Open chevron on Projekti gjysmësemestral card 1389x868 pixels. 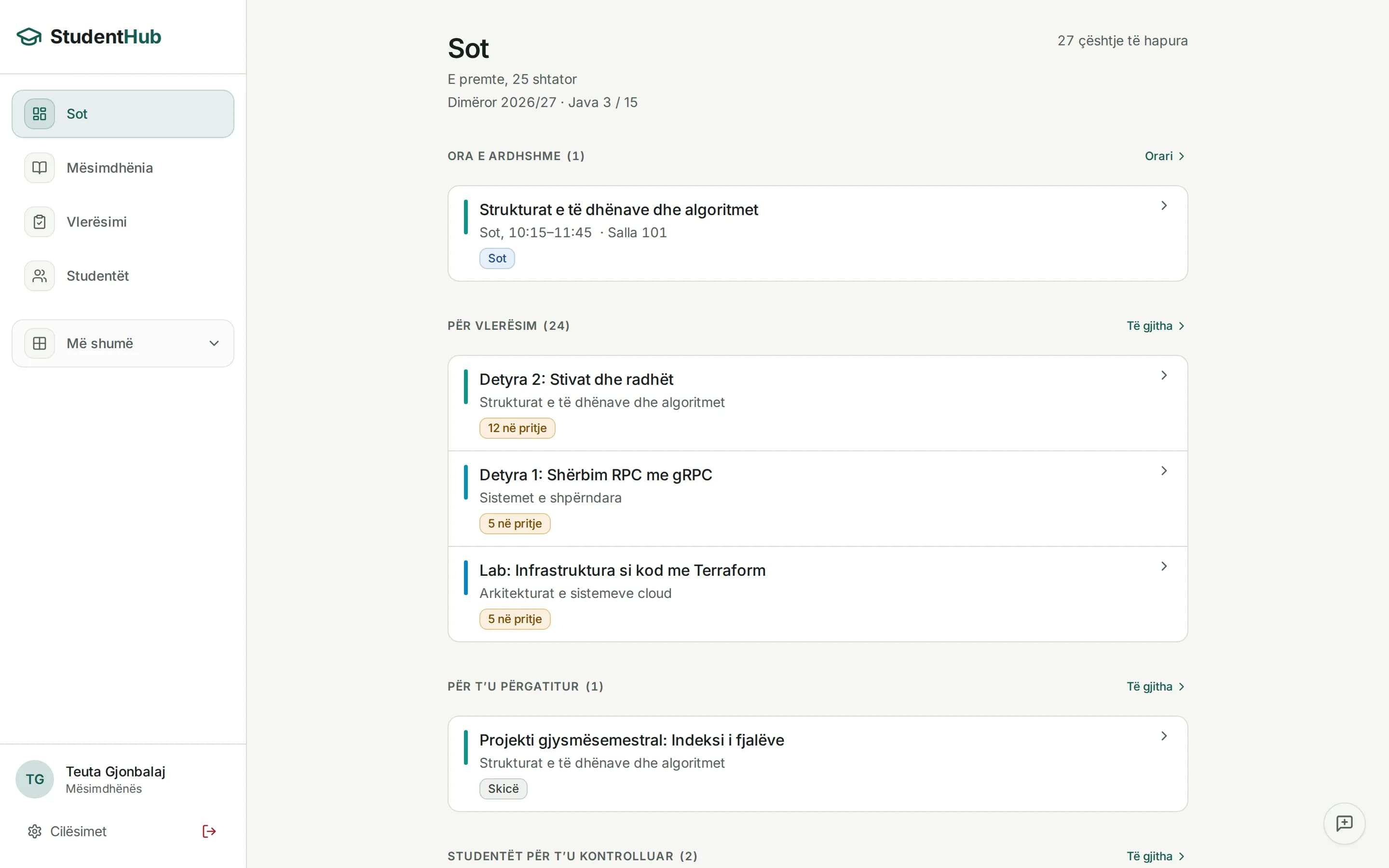[x=1164, y=736]
